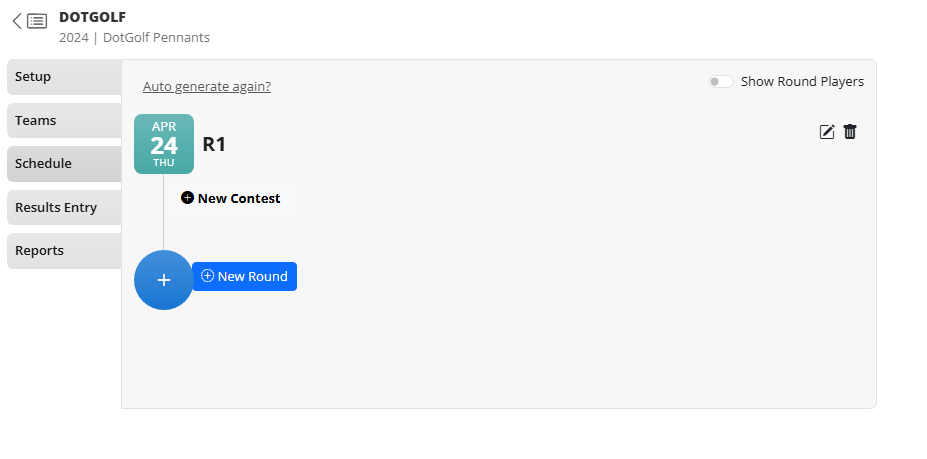The image size is (927, 459).
Task: Open the Reports tab
Action: 63,251
